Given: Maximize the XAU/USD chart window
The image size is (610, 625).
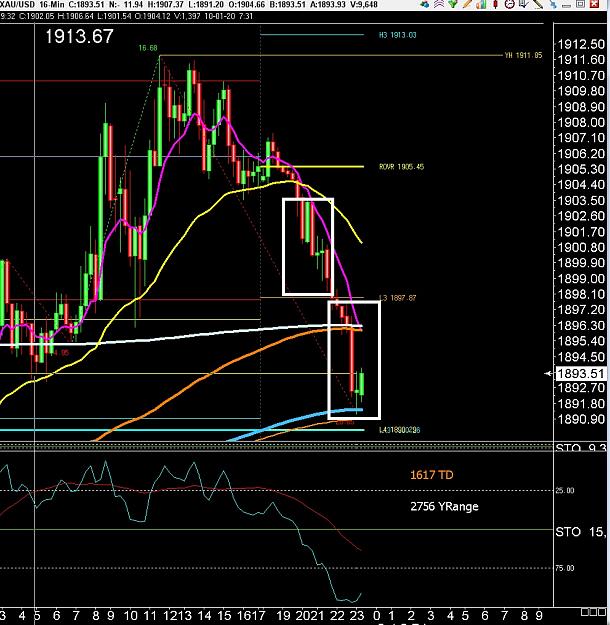Looking at the screenshot, I should [x=580, y=4].
